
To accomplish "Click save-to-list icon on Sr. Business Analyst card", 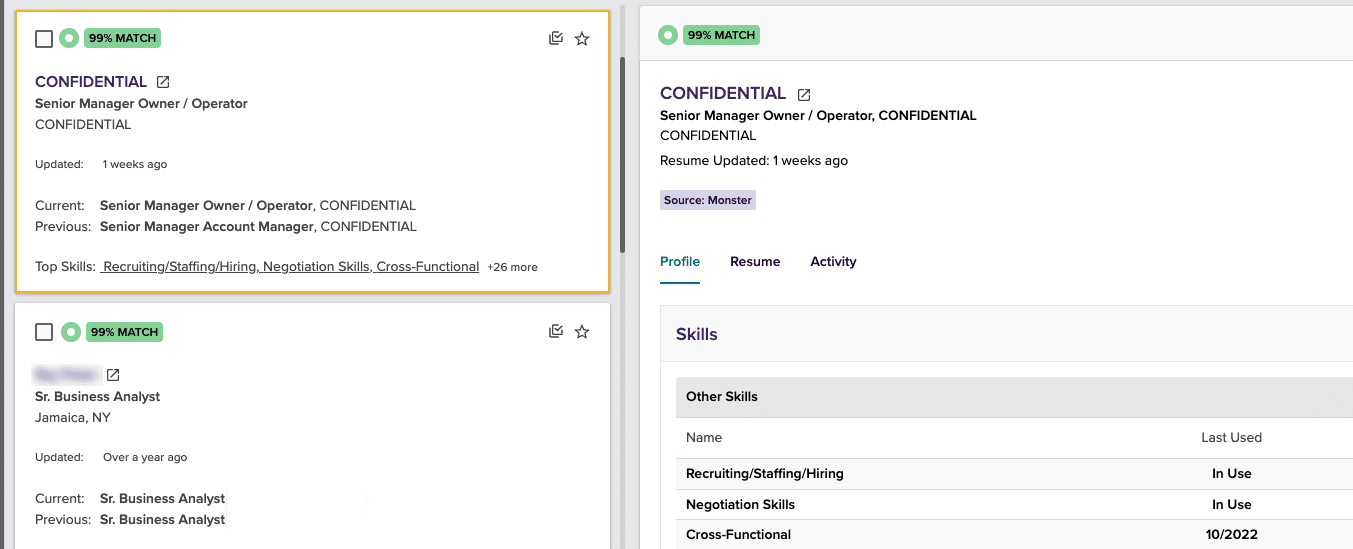I will tap(556, 332).
